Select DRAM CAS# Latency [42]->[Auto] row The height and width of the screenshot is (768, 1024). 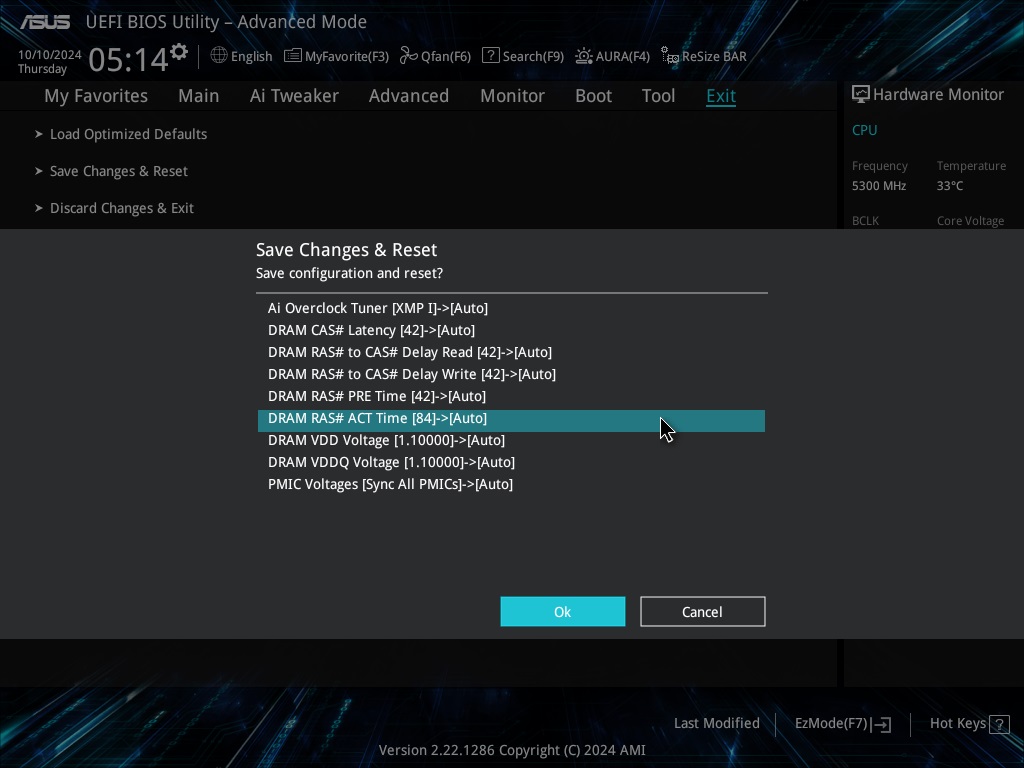click(511, 330)
